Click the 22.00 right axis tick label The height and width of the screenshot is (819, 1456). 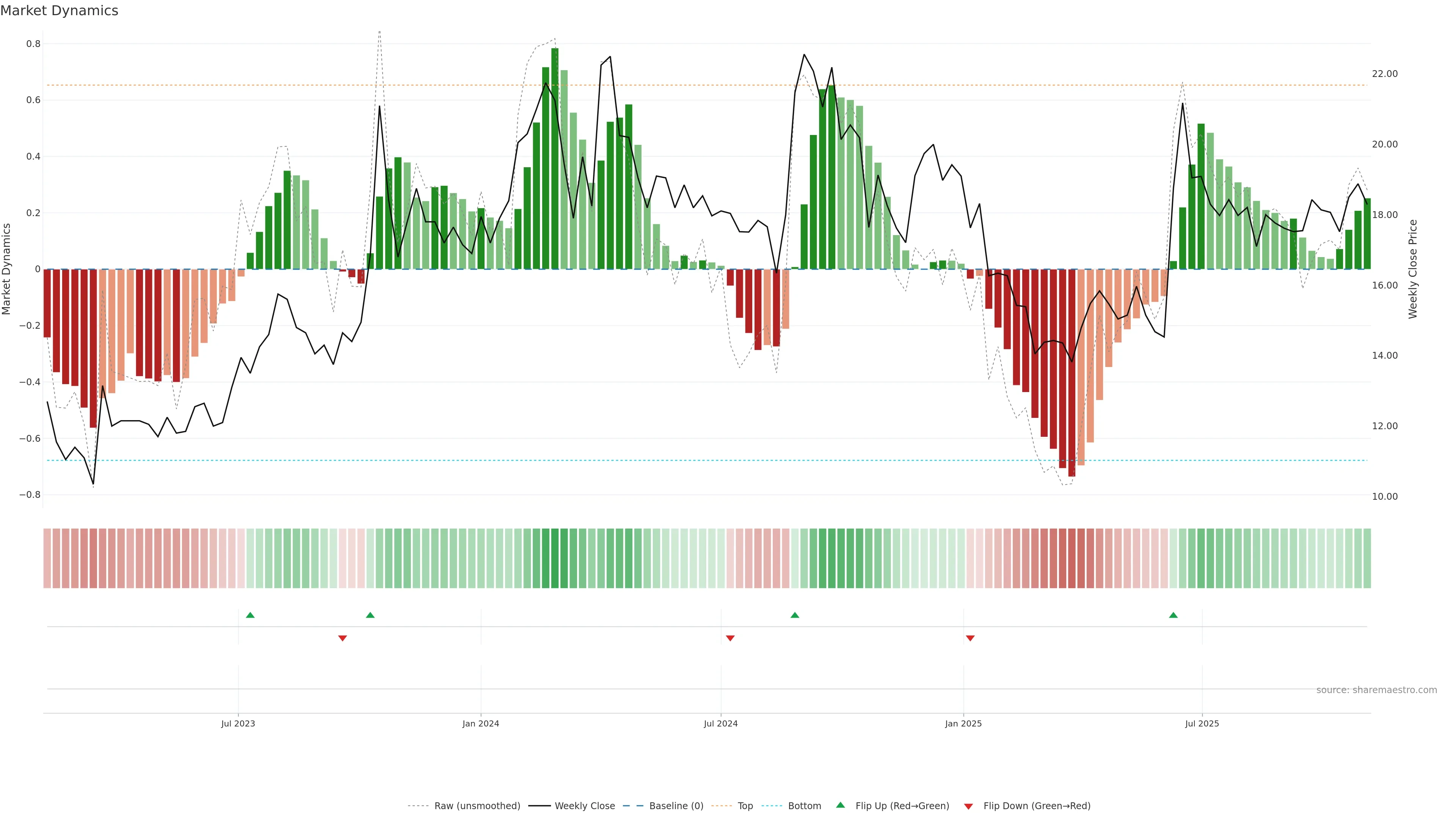click(1384, 74)
